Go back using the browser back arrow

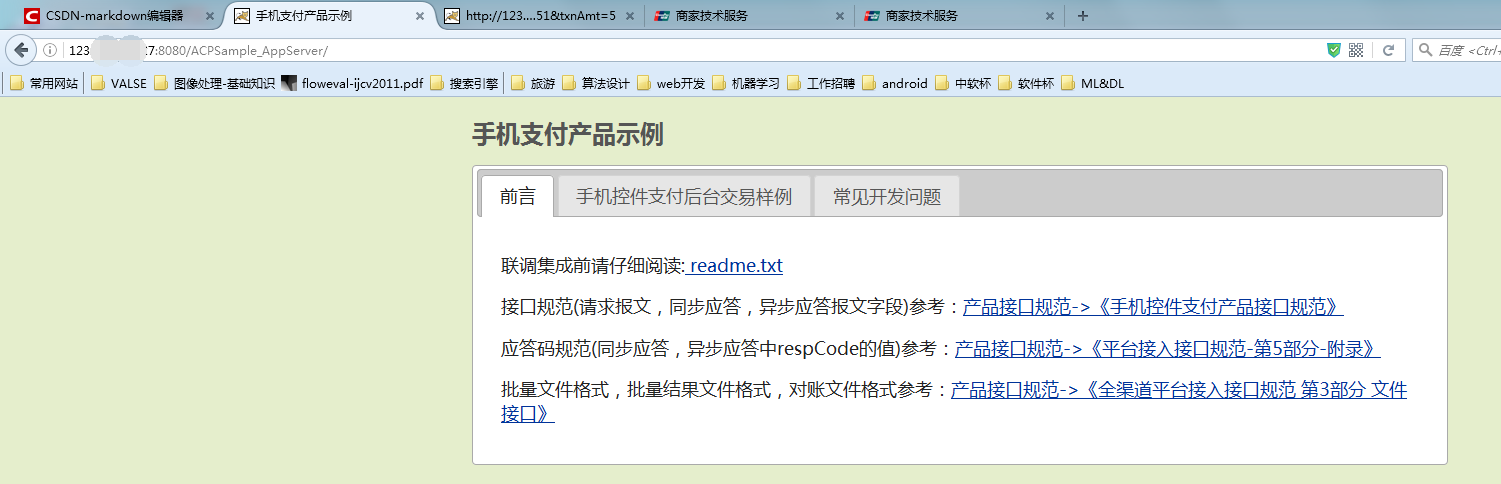pos(22,50)
